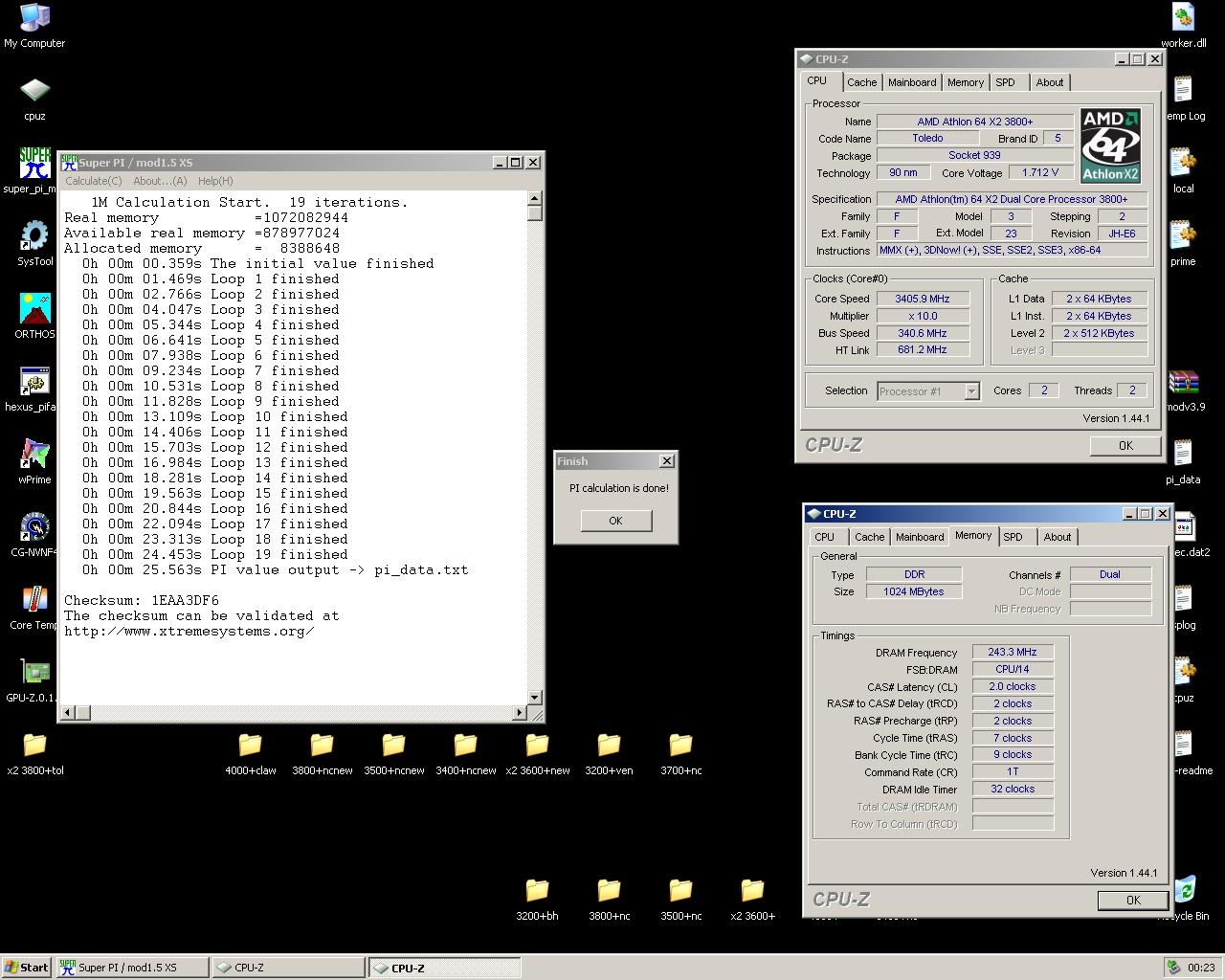Click memory Size value 1024 MBytes
This screenshot has height=980, width=1225.
(x=914, y=591)
